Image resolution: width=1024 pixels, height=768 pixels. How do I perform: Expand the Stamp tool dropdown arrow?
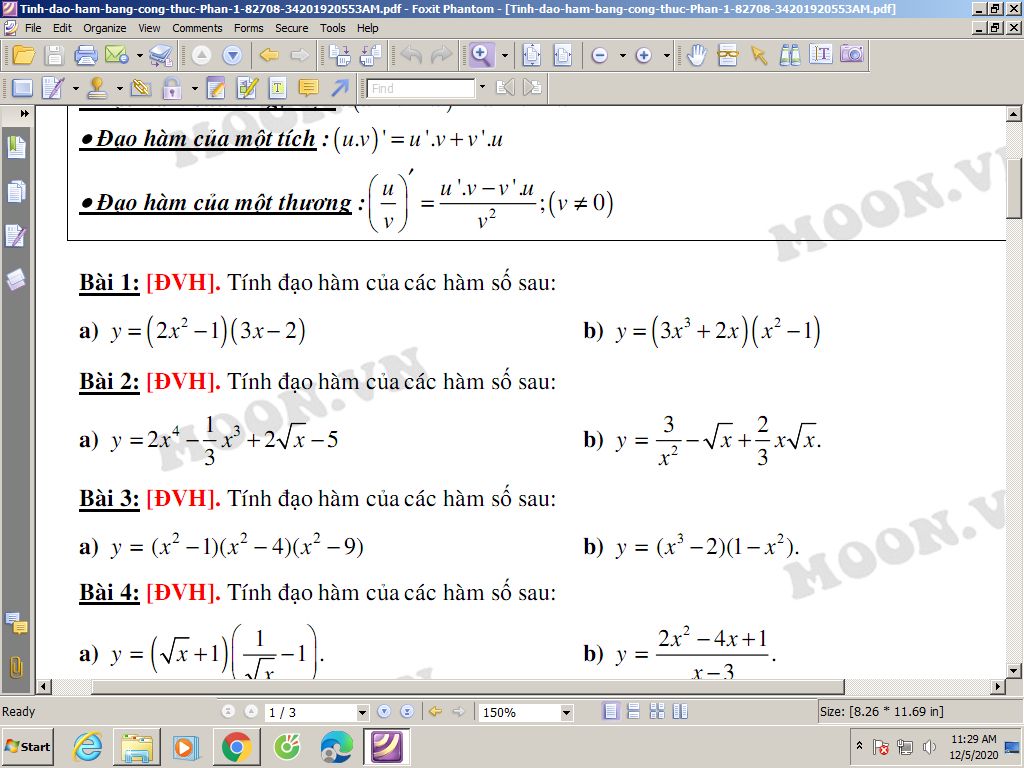point(120,88)
